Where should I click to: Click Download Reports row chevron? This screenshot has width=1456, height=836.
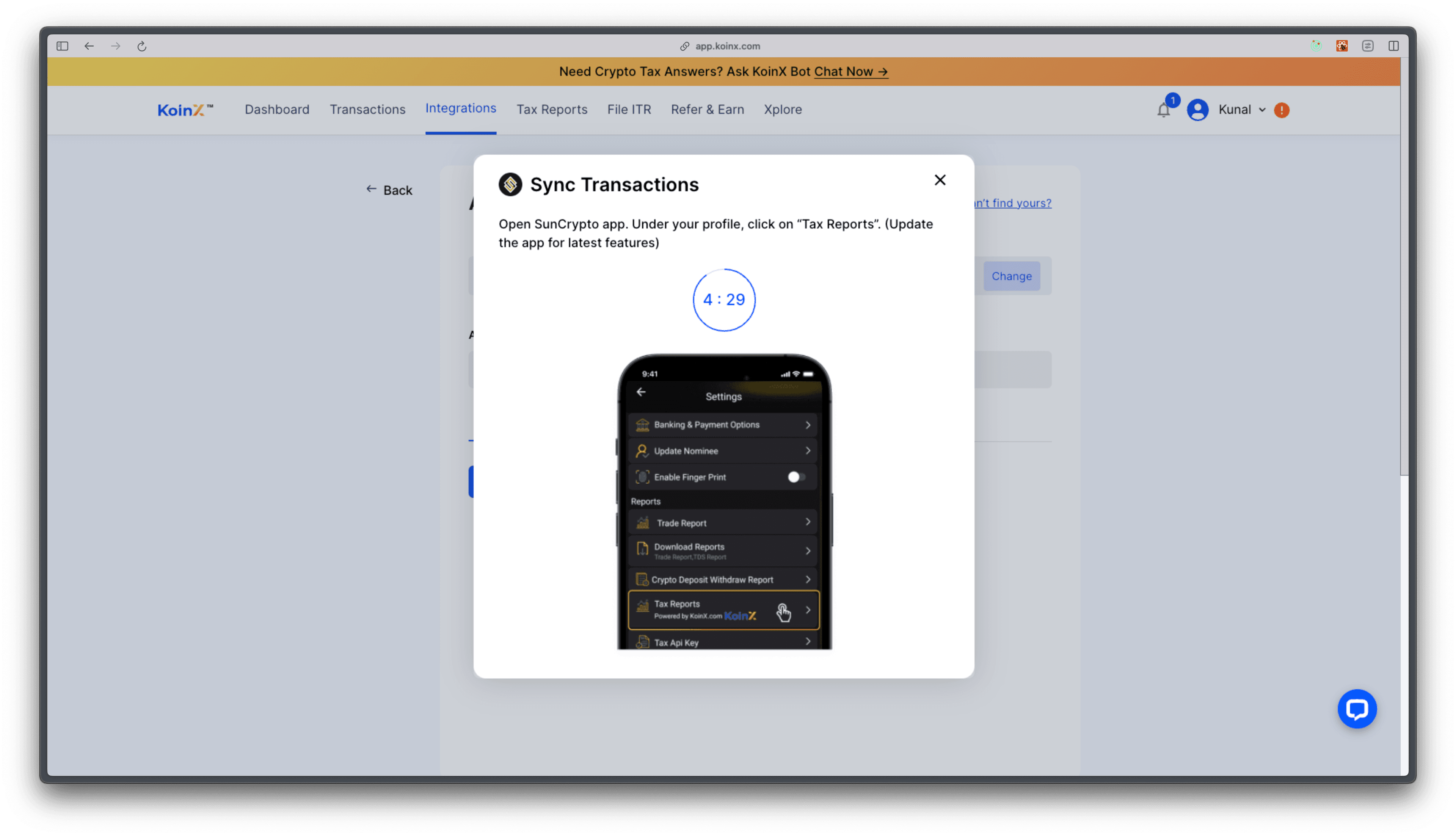coord(808,551)
